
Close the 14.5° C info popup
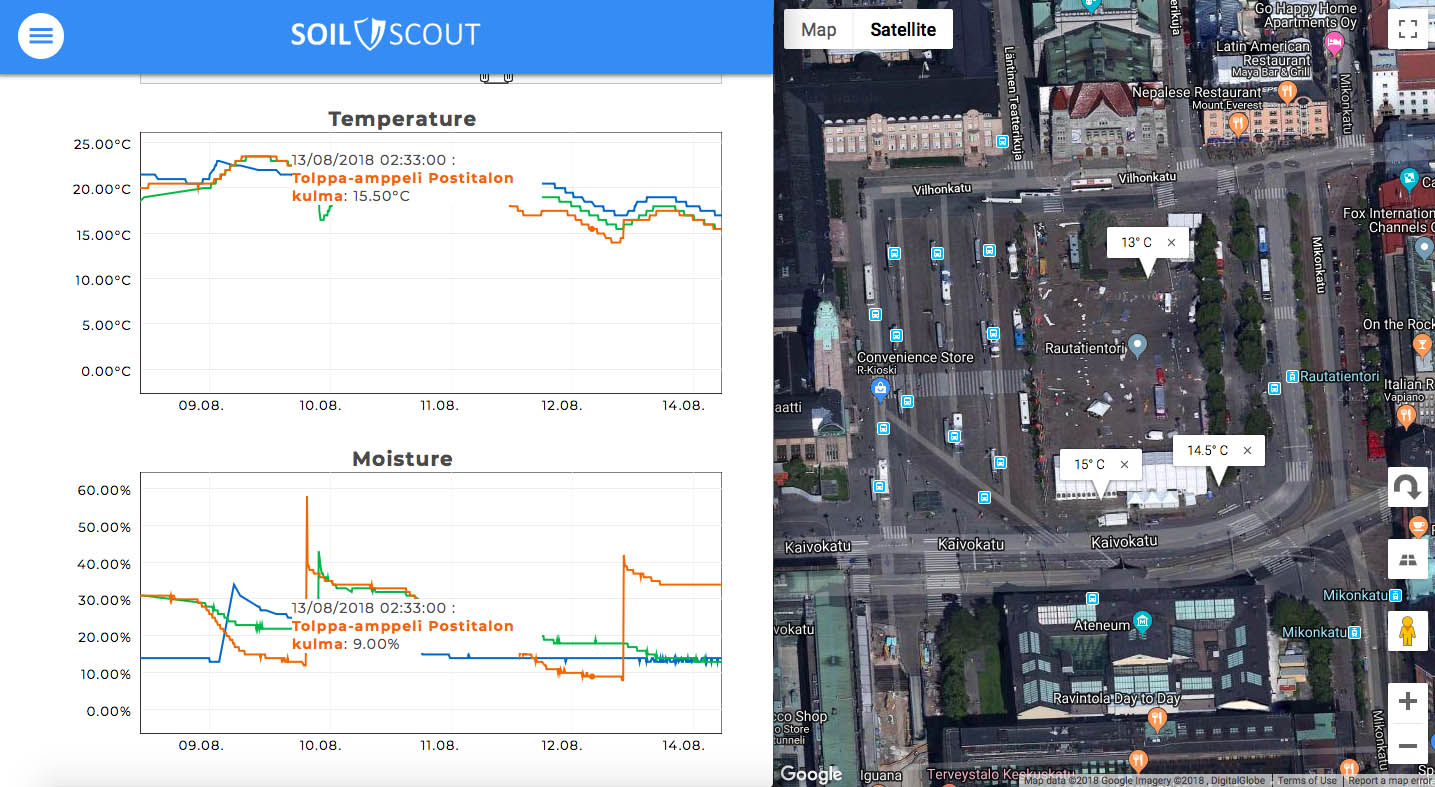point(1247,451)
